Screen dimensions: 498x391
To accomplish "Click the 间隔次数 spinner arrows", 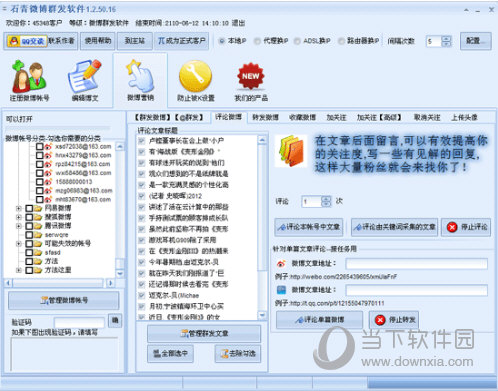I will point(446,41).
